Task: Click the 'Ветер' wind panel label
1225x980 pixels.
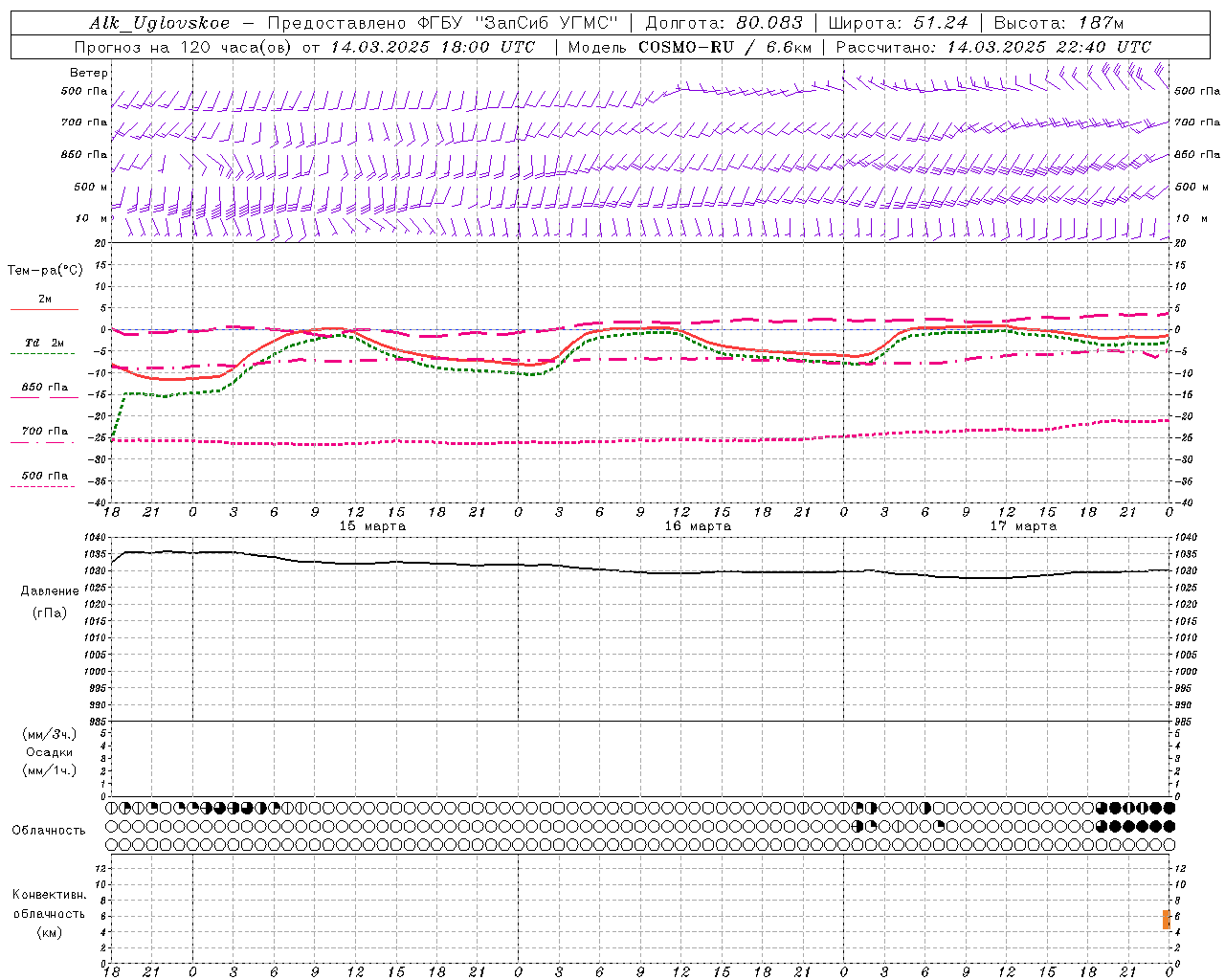Action: (89, 73)
